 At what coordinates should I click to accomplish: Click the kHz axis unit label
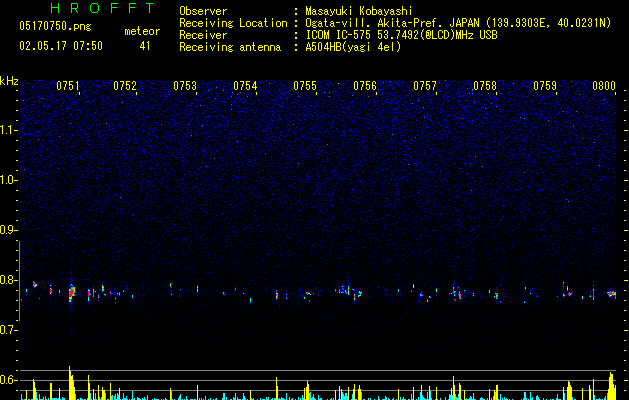9,81
